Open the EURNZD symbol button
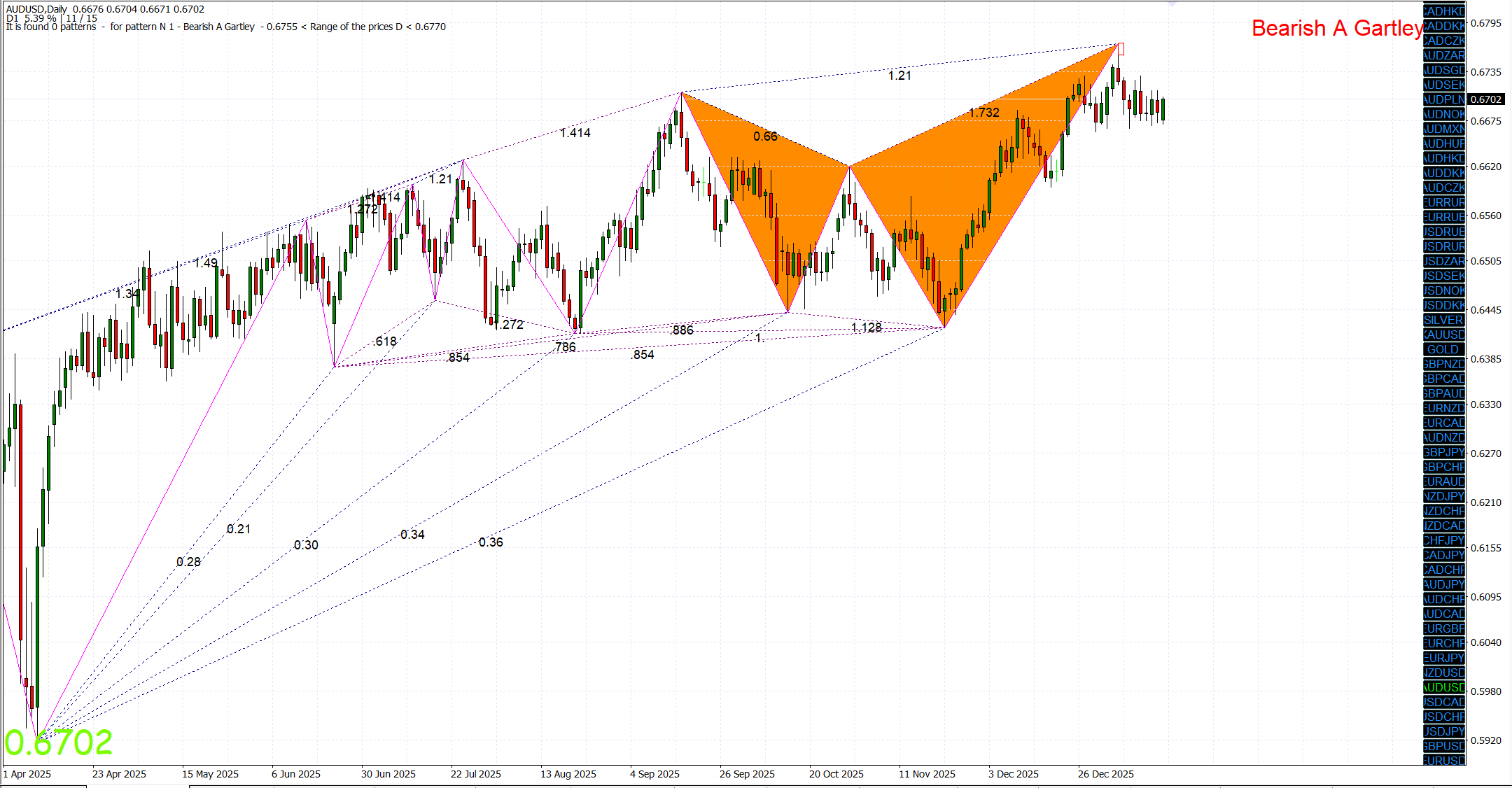The image size is (1512, 788). pos(1444,408)
